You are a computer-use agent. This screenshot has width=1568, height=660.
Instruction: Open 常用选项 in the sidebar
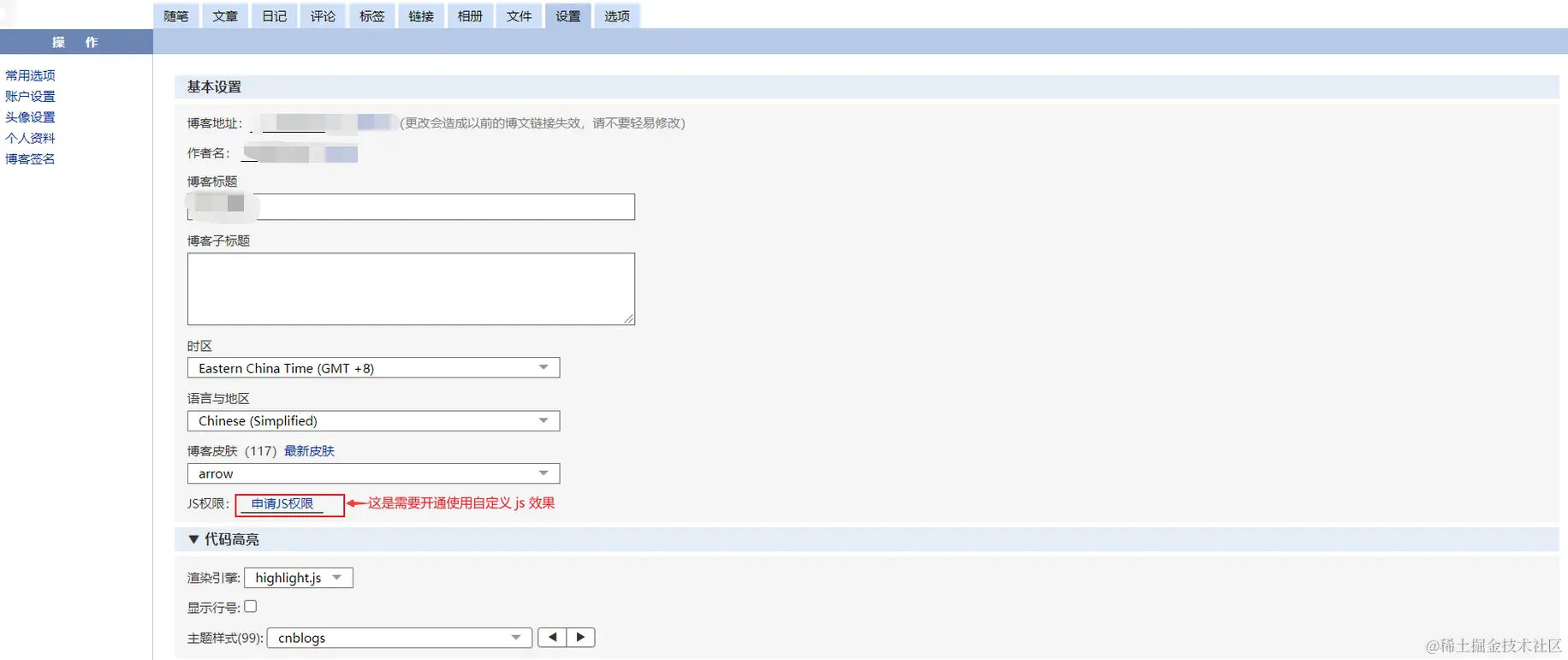(x=30, y=75)
